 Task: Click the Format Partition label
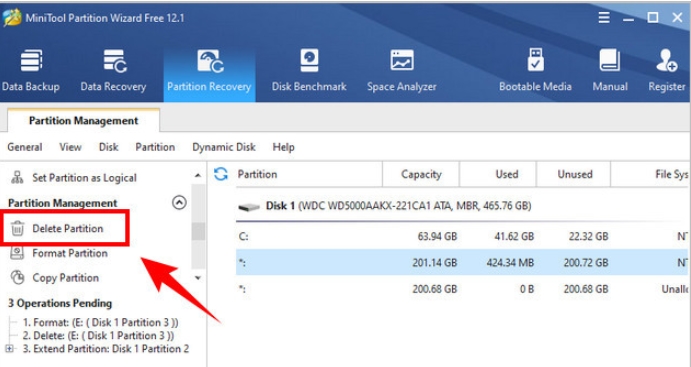pyautogui.click(x=70, y=253)
